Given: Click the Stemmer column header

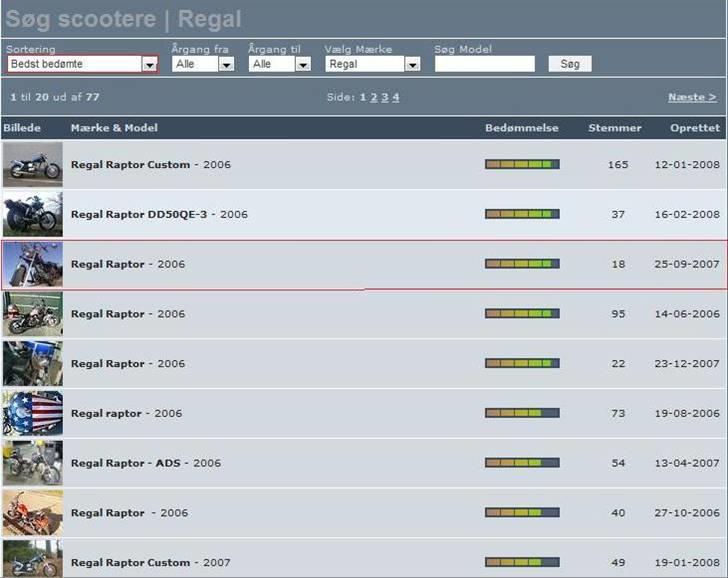Looking at the screenshot, I should click(x=615, y=128).
